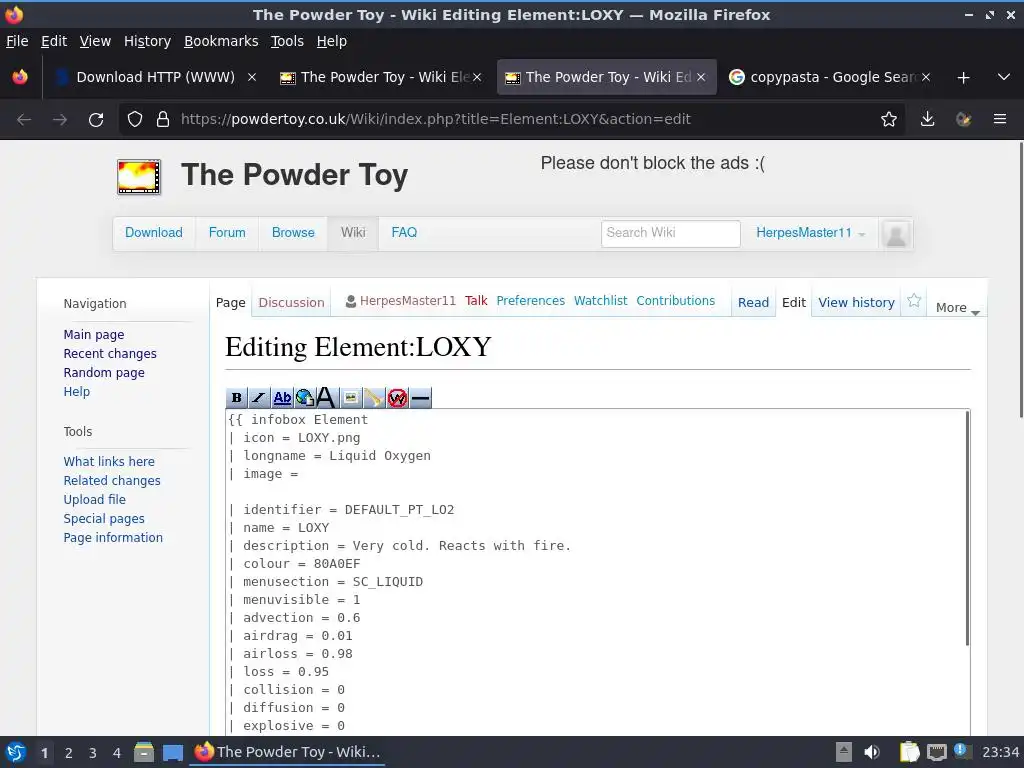The width and height of the screenshot is (1024, 768).
Task: Bookmark this page with the star
Action: point(888,119)
